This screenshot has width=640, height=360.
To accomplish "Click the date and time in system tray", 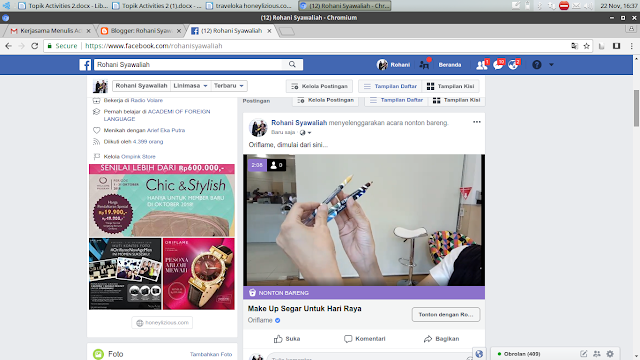I will (x=618, y=6).
